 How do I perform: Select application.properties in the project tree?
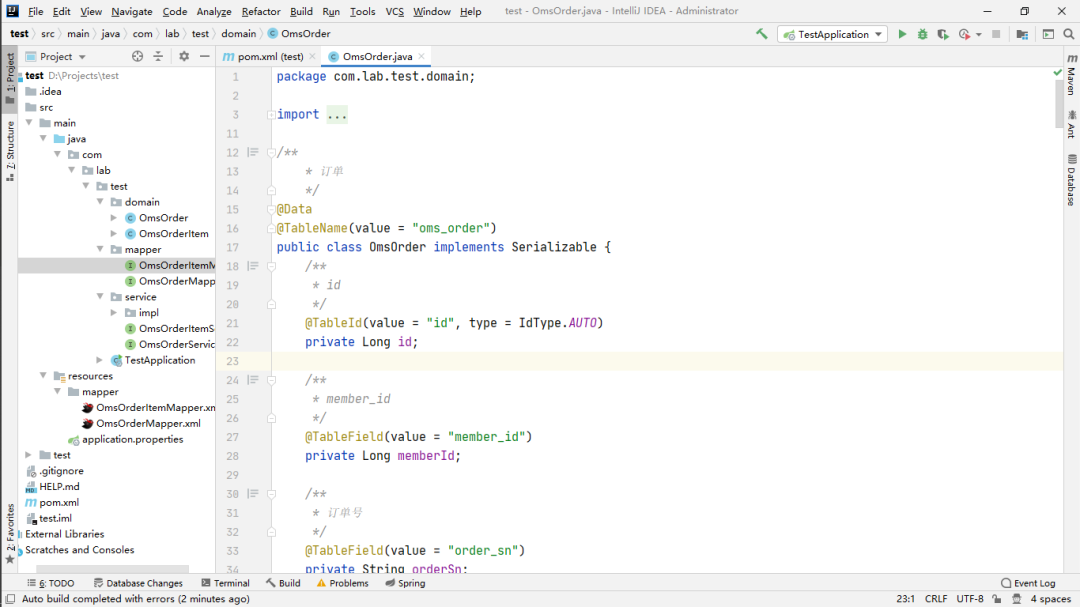[132, 439]
